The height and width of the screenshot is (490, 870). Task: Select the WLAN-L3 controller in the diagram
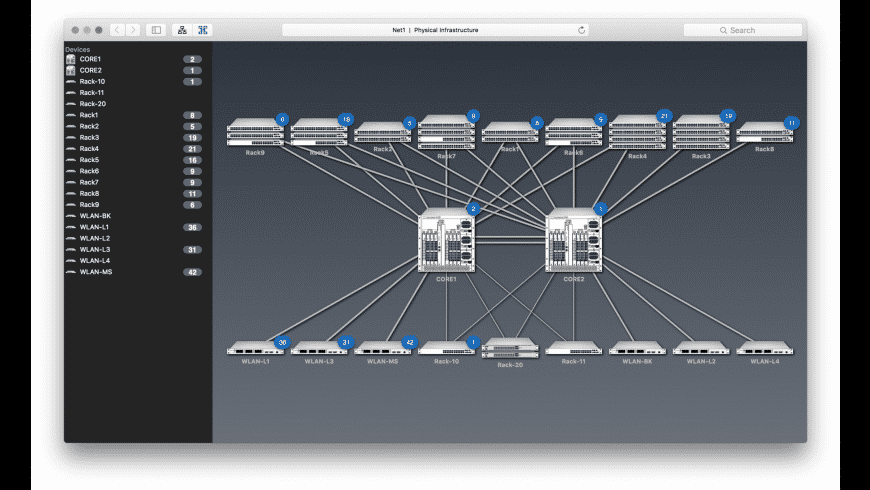click(x=319, y=348)
